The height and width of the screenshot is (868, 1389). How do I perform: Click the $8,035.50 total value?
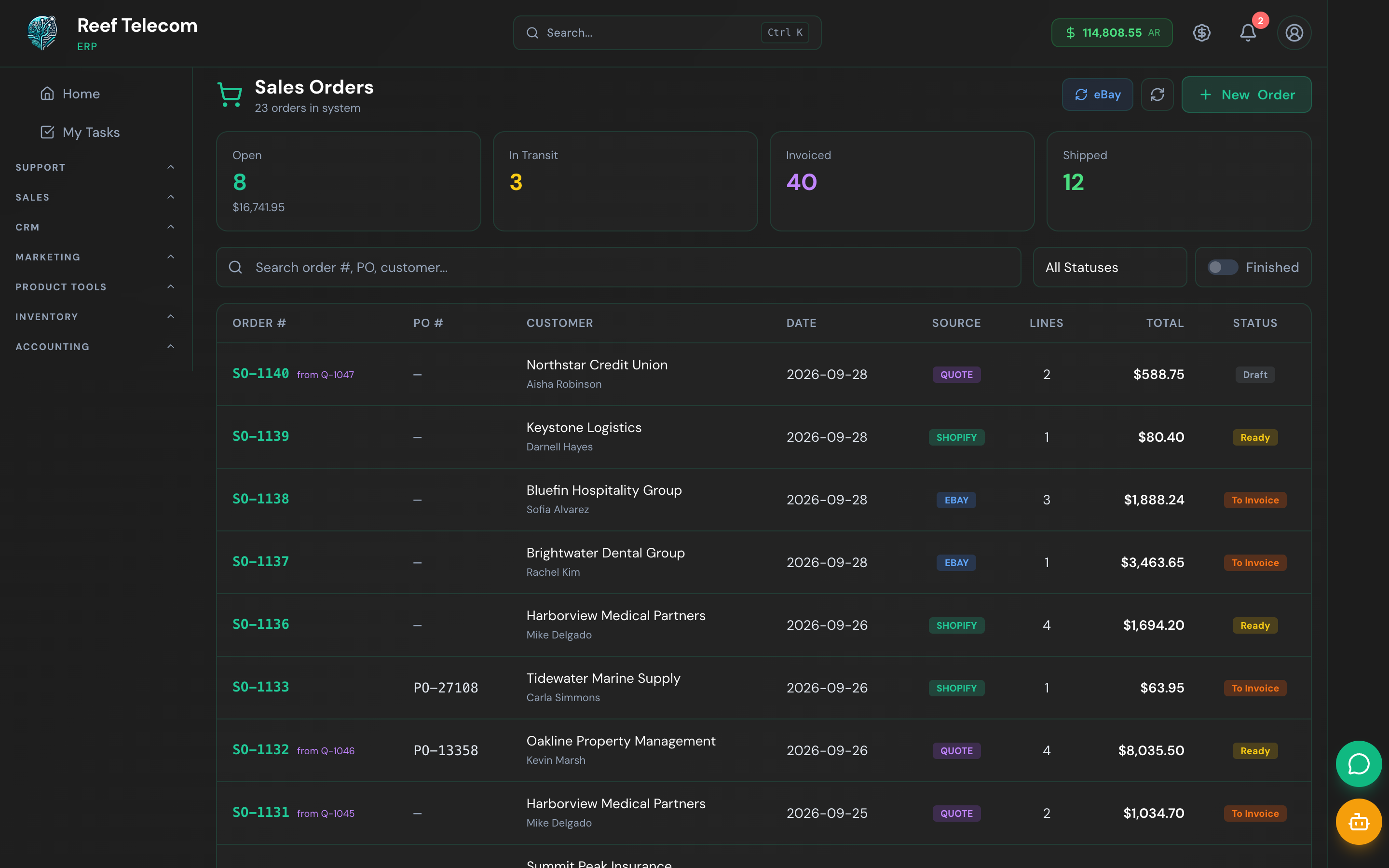pyautogui.click(x=1151, y=750)
